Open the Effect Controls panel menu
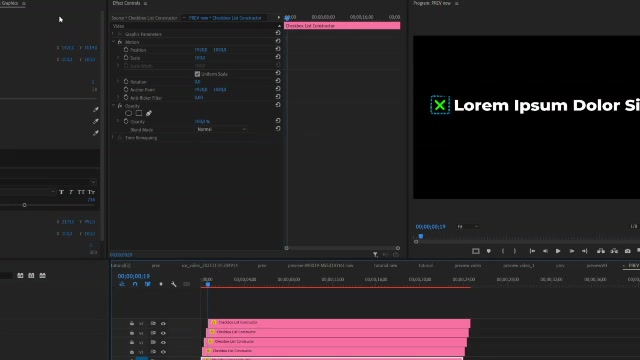 click(145, 3)
